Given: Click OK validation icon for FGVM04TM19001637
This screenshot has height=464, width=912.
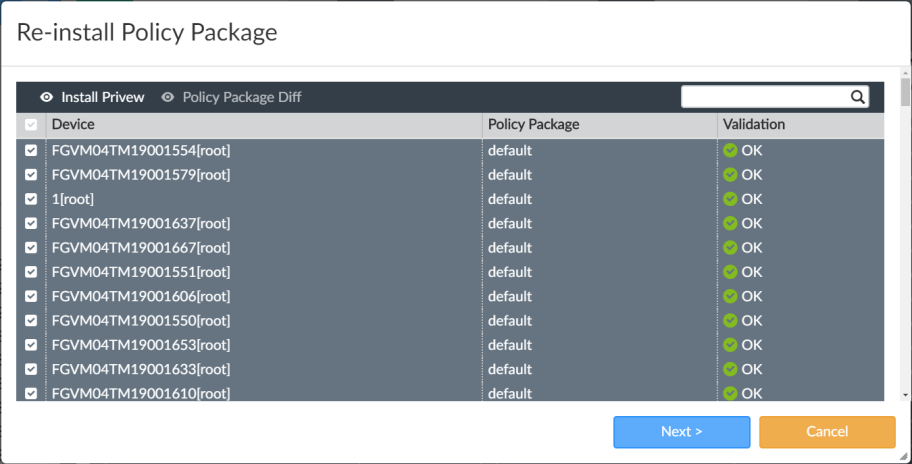Looking at the screenshot, I should coord(730,224).
